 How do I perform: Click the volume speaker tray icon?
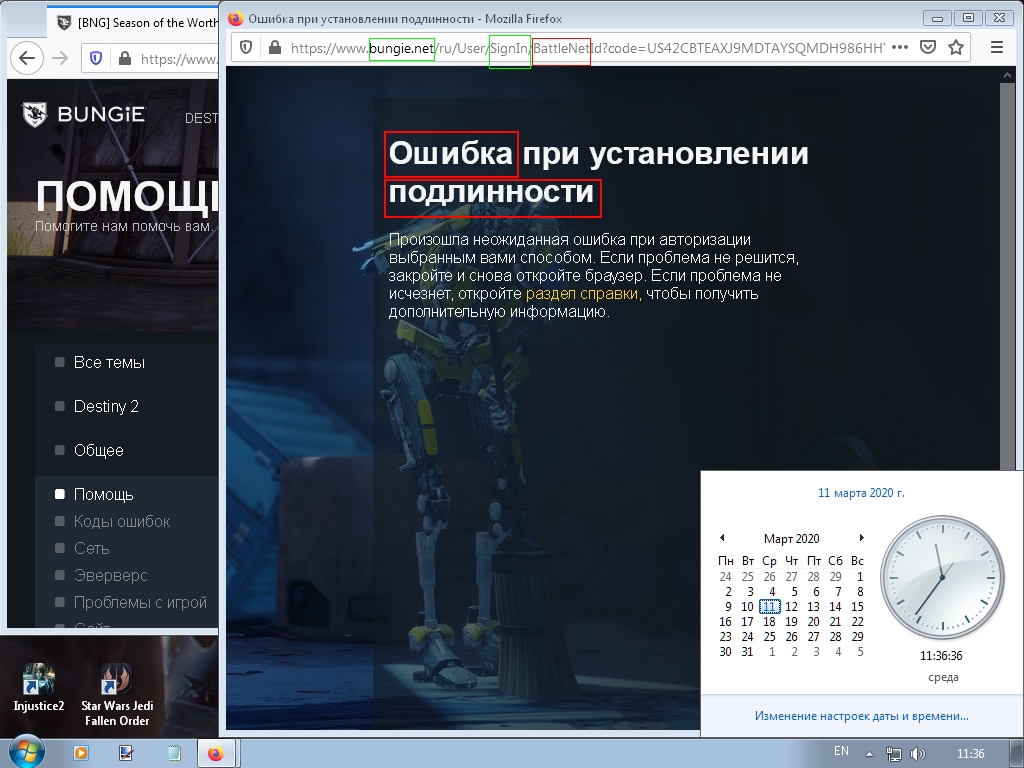(917, 754)
